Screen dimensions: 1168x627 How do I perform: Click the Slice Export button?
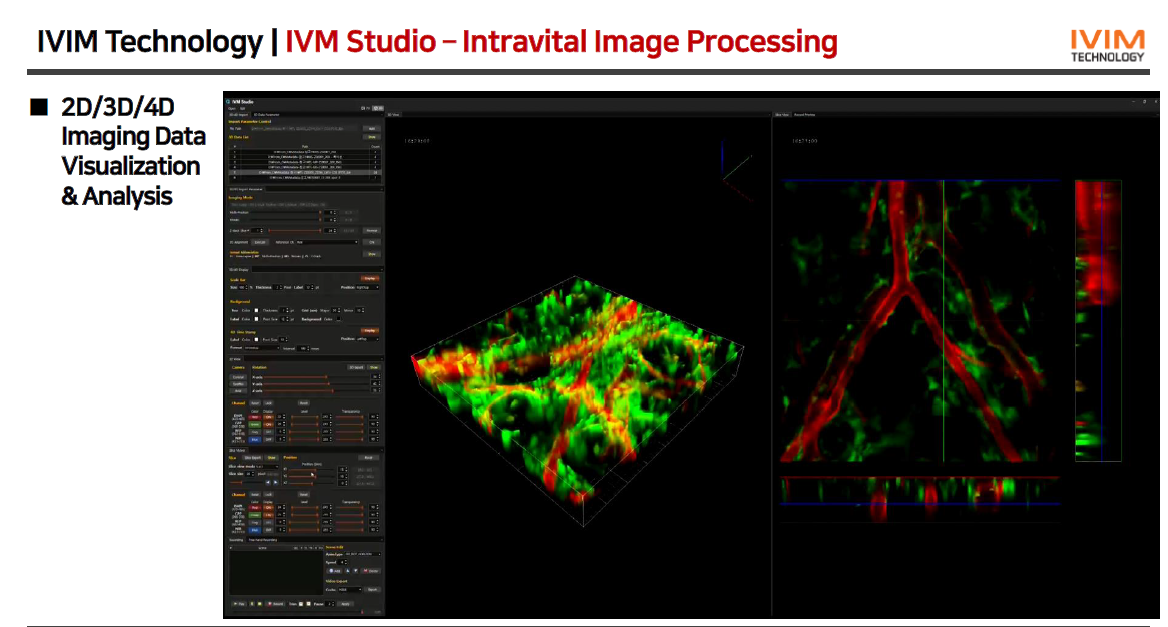point(253,458)
